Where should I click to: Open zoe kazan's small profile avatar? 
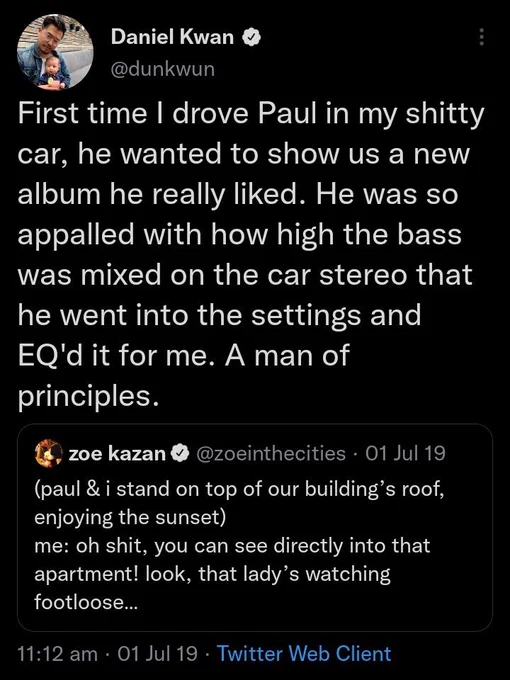(48, 453)
